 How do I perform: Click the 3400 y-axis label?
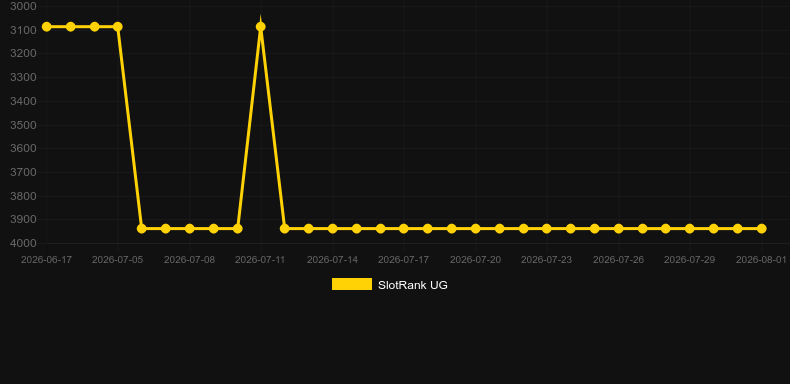(23, 101)
